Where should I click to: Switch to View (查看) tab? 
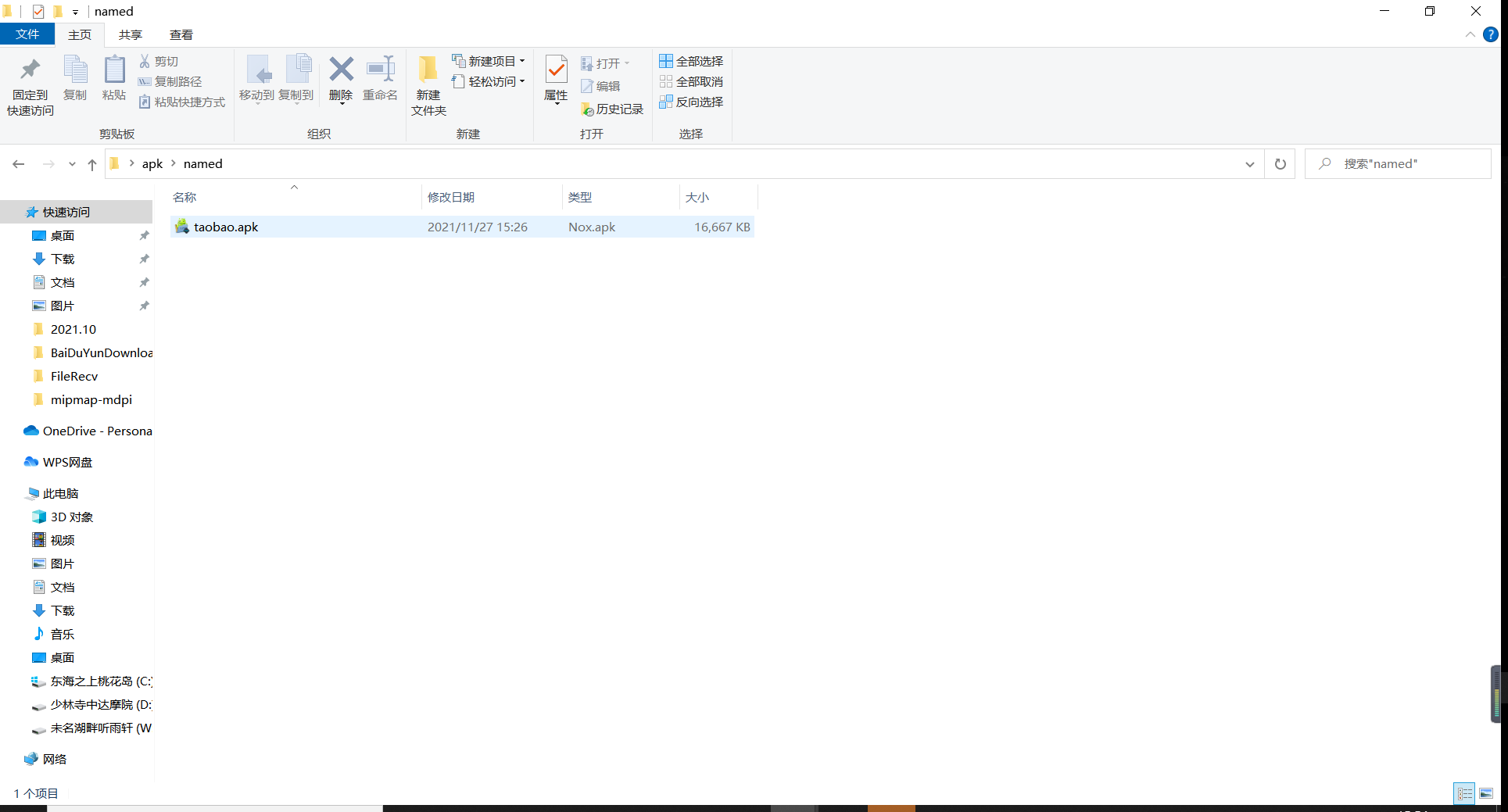(181, 34)
